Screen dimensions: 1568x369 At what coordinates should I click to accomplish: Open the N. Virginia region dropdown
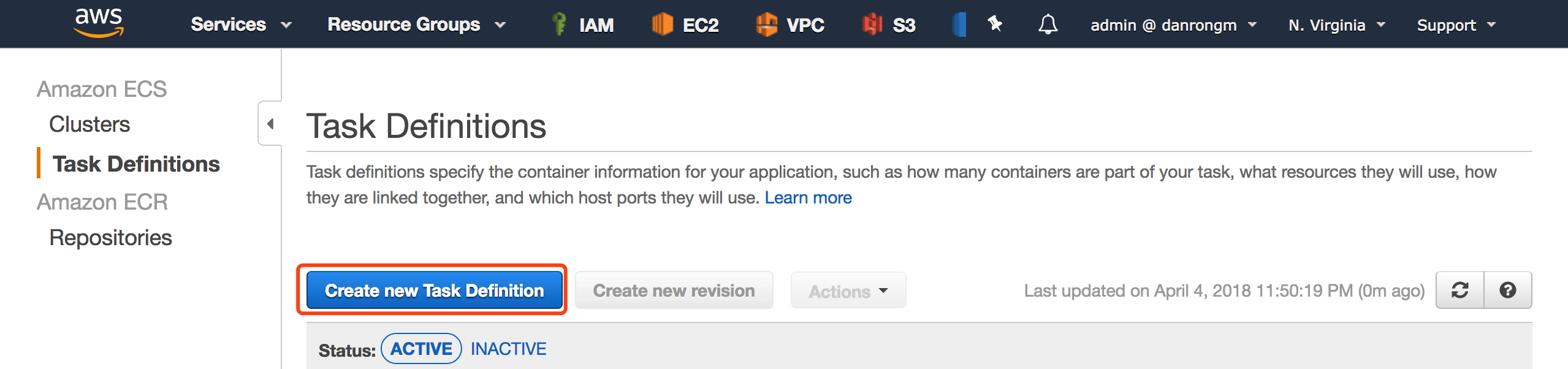1337,25
